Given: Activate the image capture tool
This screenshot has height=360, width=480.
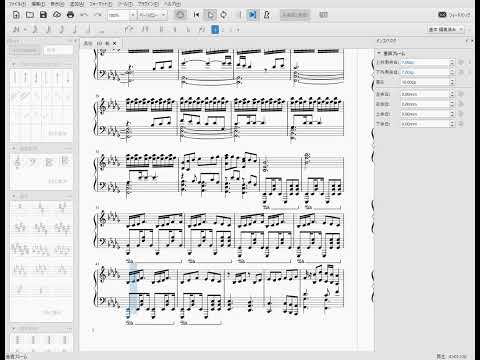Looking at the screenshot, I should click(323, 15).
